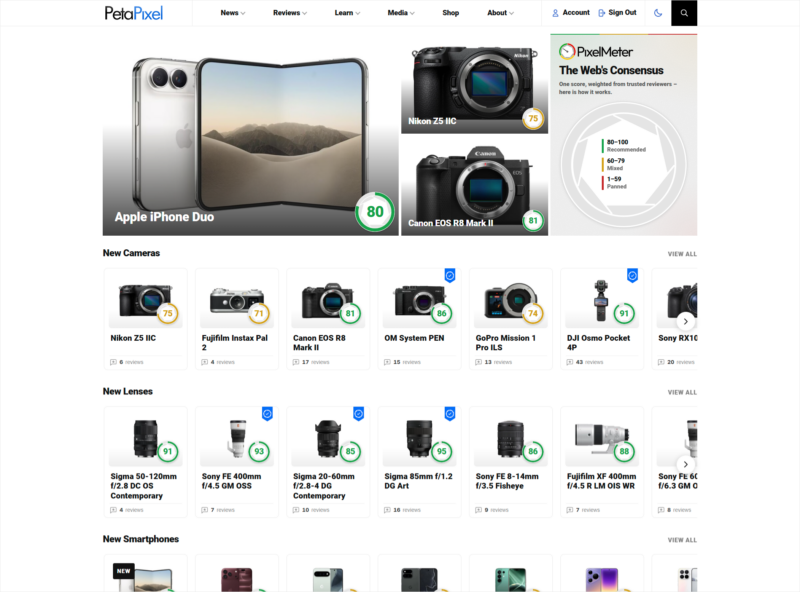Open Canon EOS R8 Mark II featured tile
The width and height of the screenshot is (800, 592).
(x=474, y=186)
